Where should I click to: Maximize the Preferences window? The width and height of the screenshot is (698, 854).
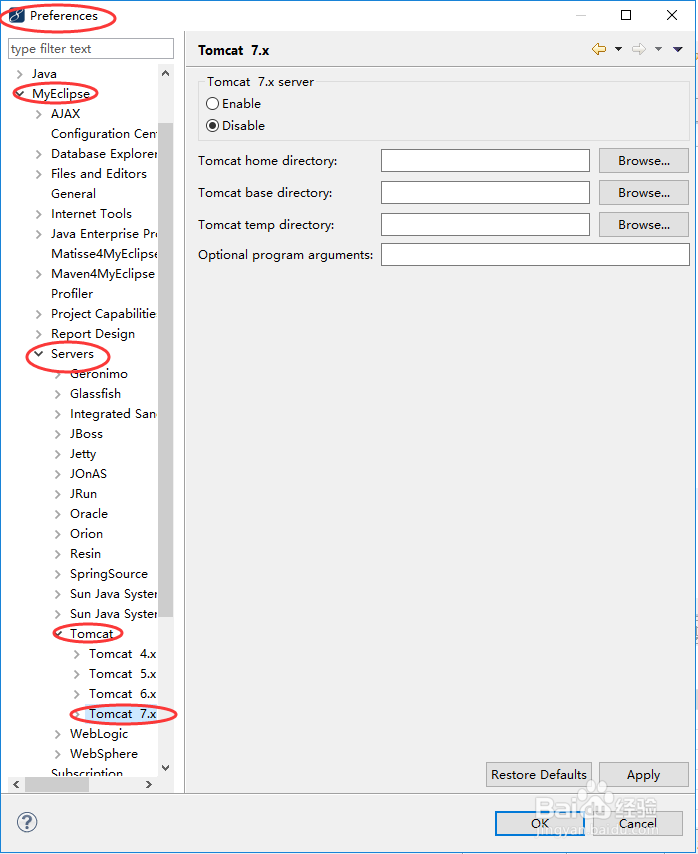(x=626, y=15)
